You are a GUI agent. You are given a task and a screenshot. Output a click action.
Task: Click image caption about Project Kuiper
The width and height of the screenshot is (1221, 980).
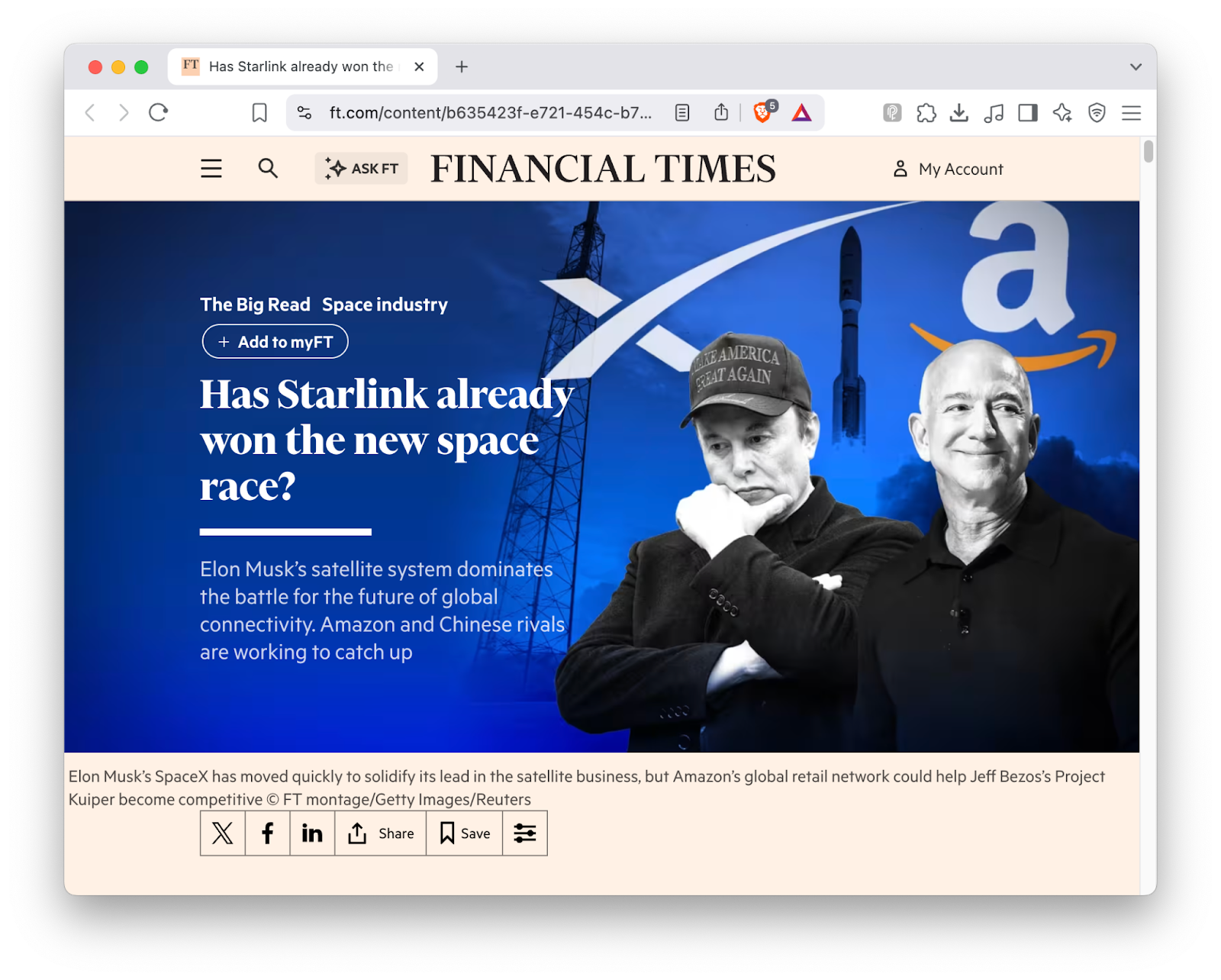[x=586, y=788]
